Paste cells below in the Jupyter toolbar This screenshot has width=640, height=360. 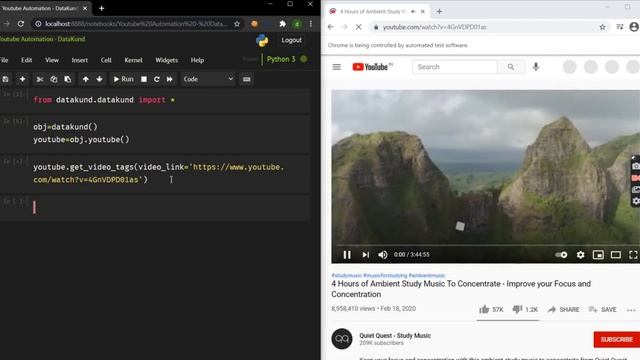click(x=67, y=79)
